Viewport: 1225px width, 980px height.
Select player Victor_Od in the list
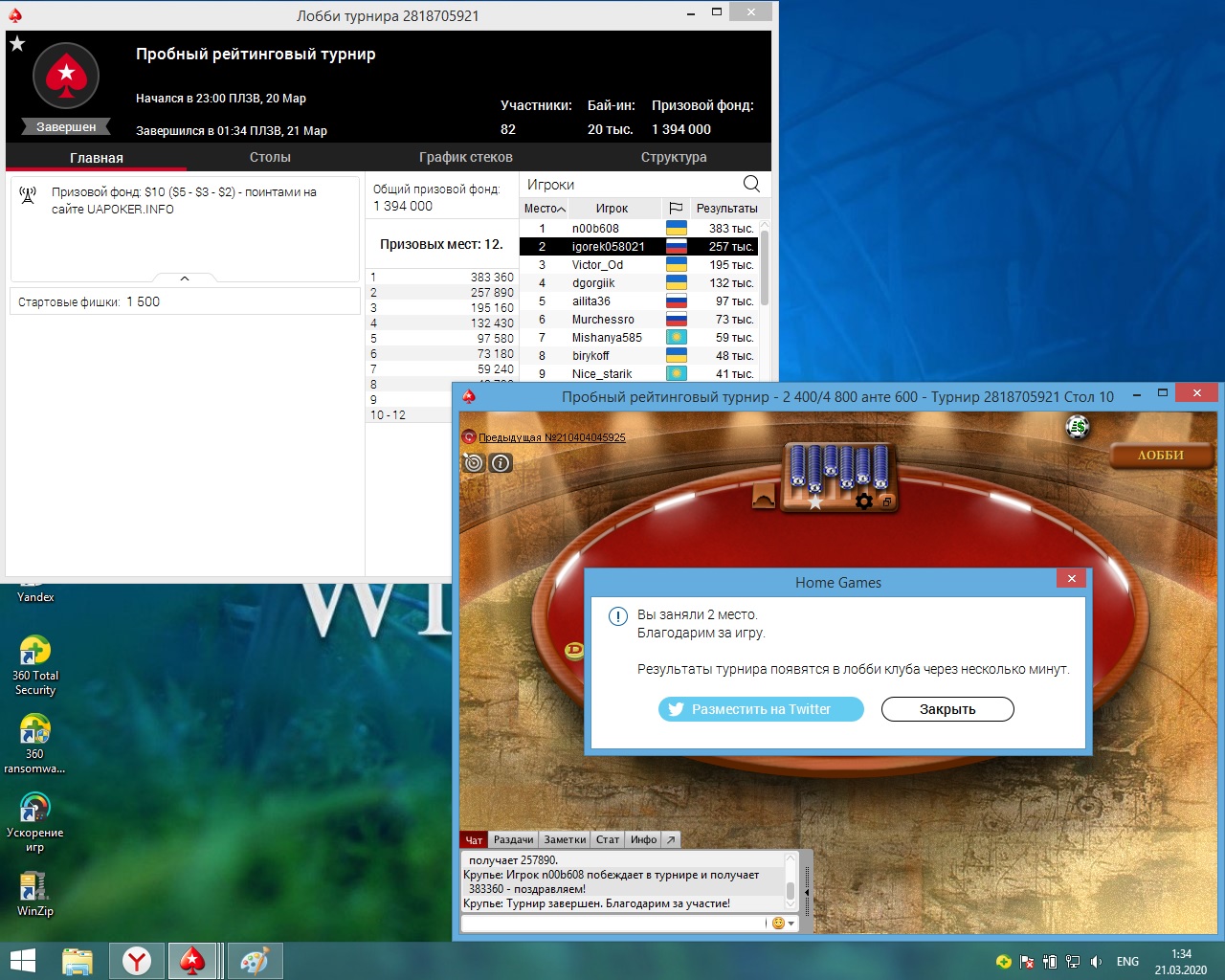coord(638,264)
